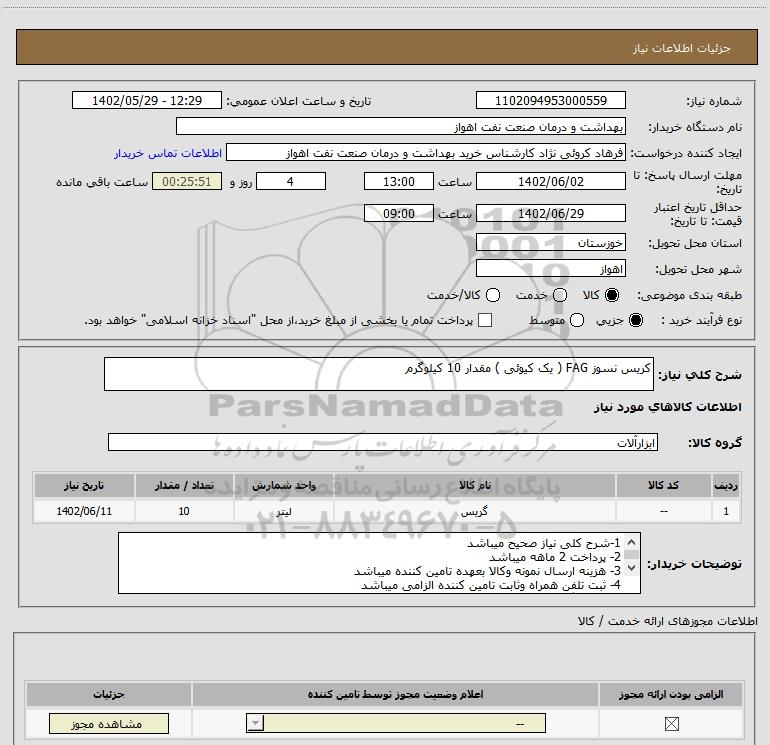Click the need number field 1102094953000559
Image resolution: width=770 pixels, height=745 pixels.
pos(550,101)
